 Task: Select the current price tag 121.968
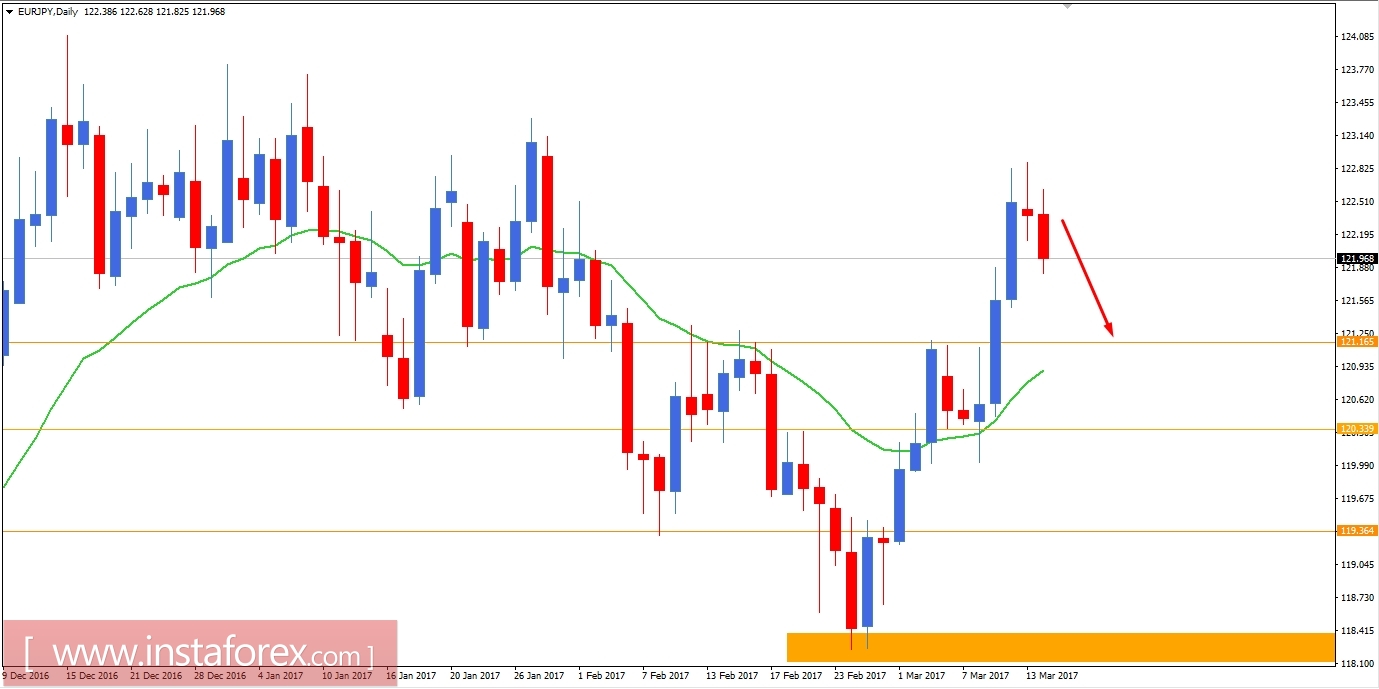pos(1356,257)
